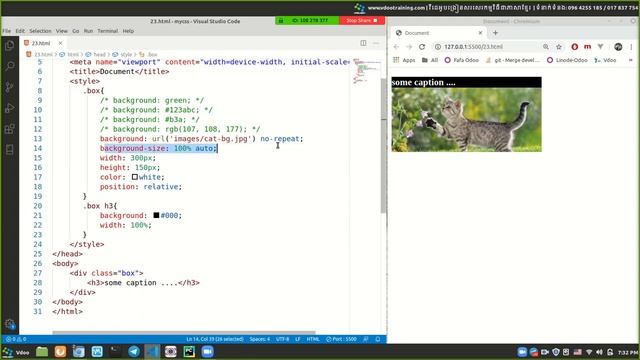Select the Document tab in Chromium
640x360 pixels.
[439, 33]
